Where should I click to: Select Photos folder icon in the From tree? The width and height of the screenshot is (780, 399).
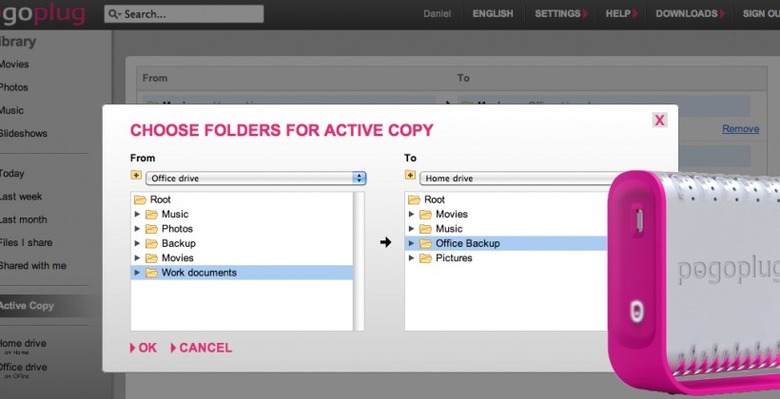click(151, 229)
